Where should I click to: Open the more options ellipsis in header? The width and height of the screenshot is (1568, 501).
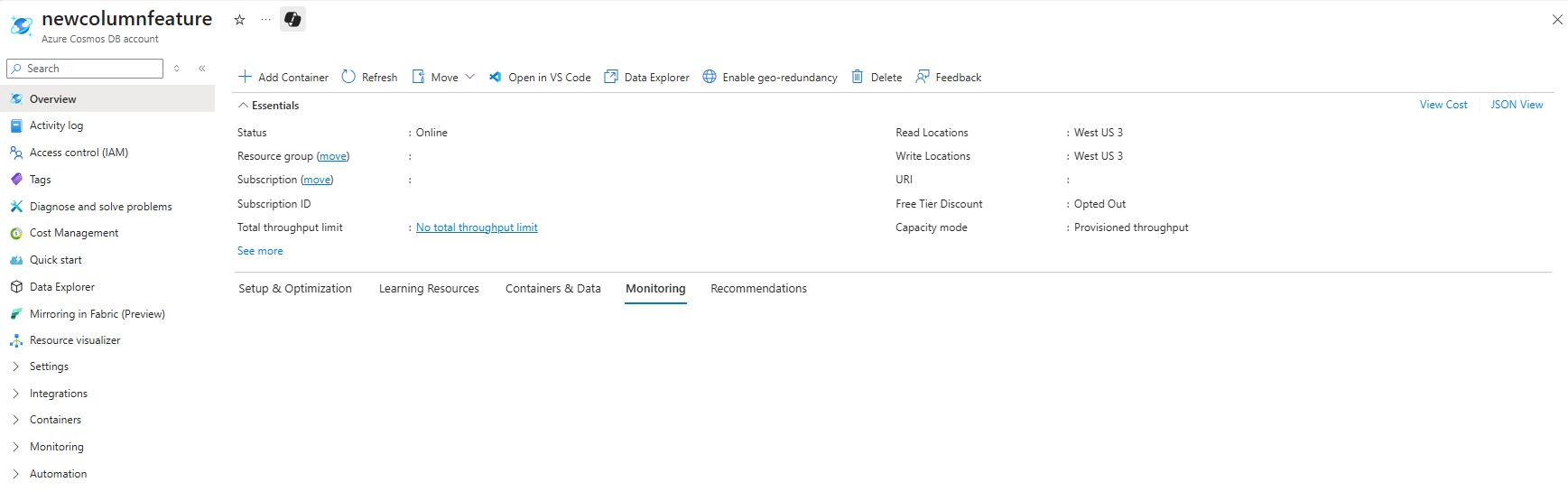click(265, 20)
